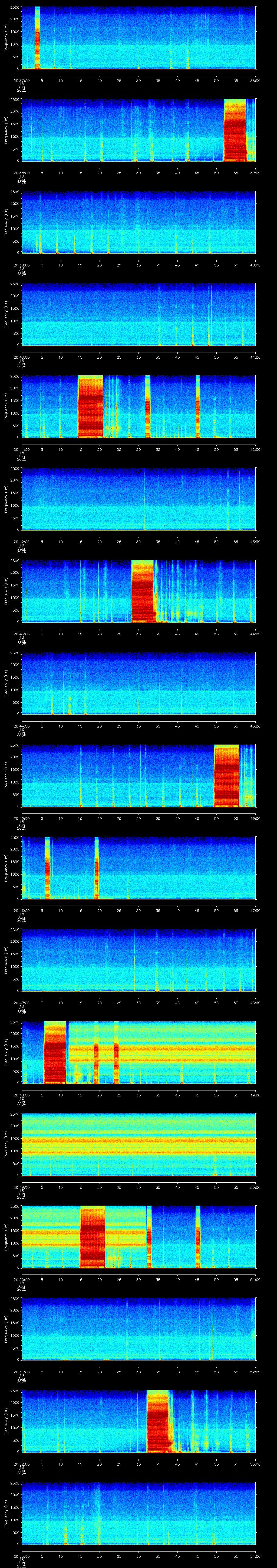Image resolution: width=277 pixels, height=1568 pixels.
Task: Click the 20:47:00 start time label
Action: click(x=21, y=1003)
